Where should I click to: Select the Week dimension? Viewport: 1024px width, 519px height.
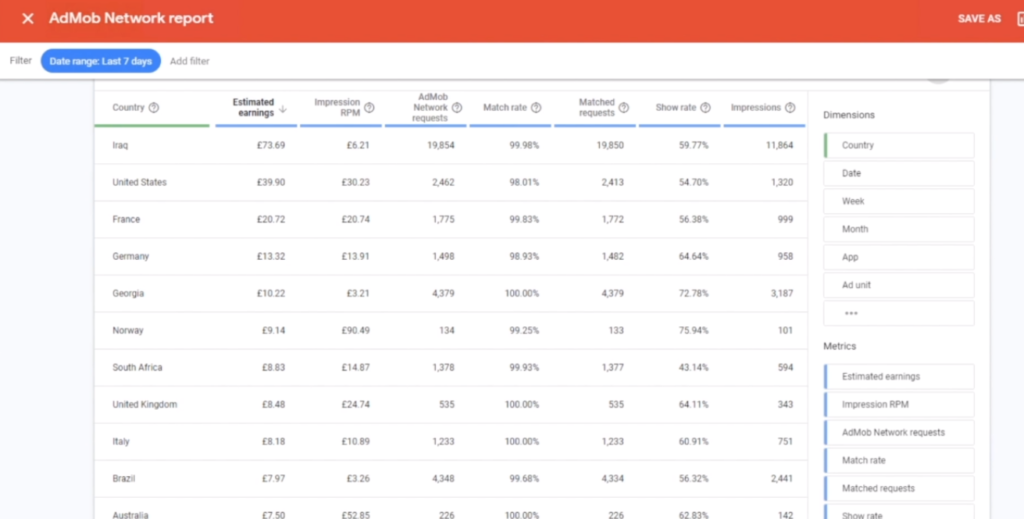pyautogui.click(x=899, y=201)
